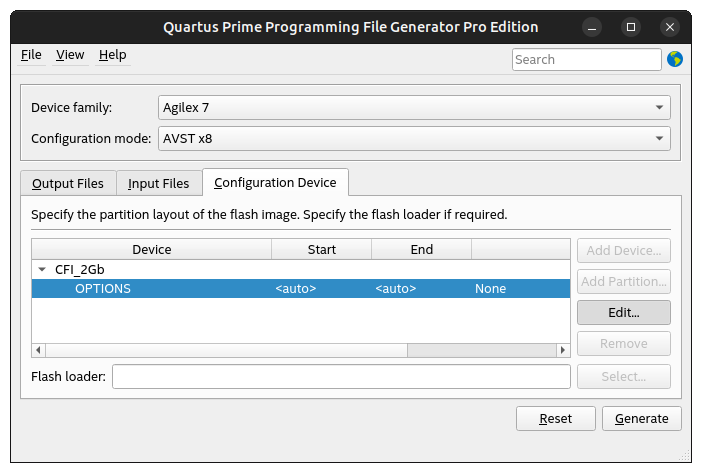Open the Device family dropdown

pos(414,107)
